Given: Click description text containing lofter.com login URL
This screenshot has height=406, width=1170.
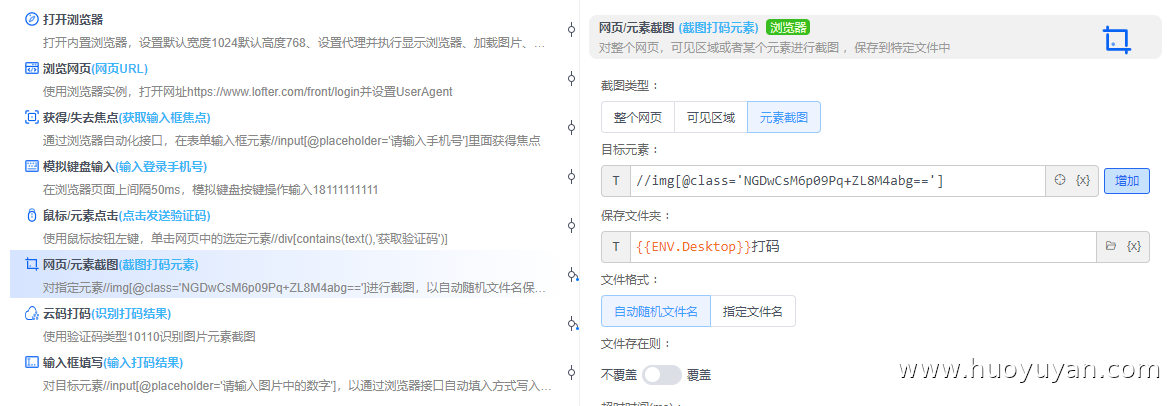Looking at the screenshot, I should 248,92.
